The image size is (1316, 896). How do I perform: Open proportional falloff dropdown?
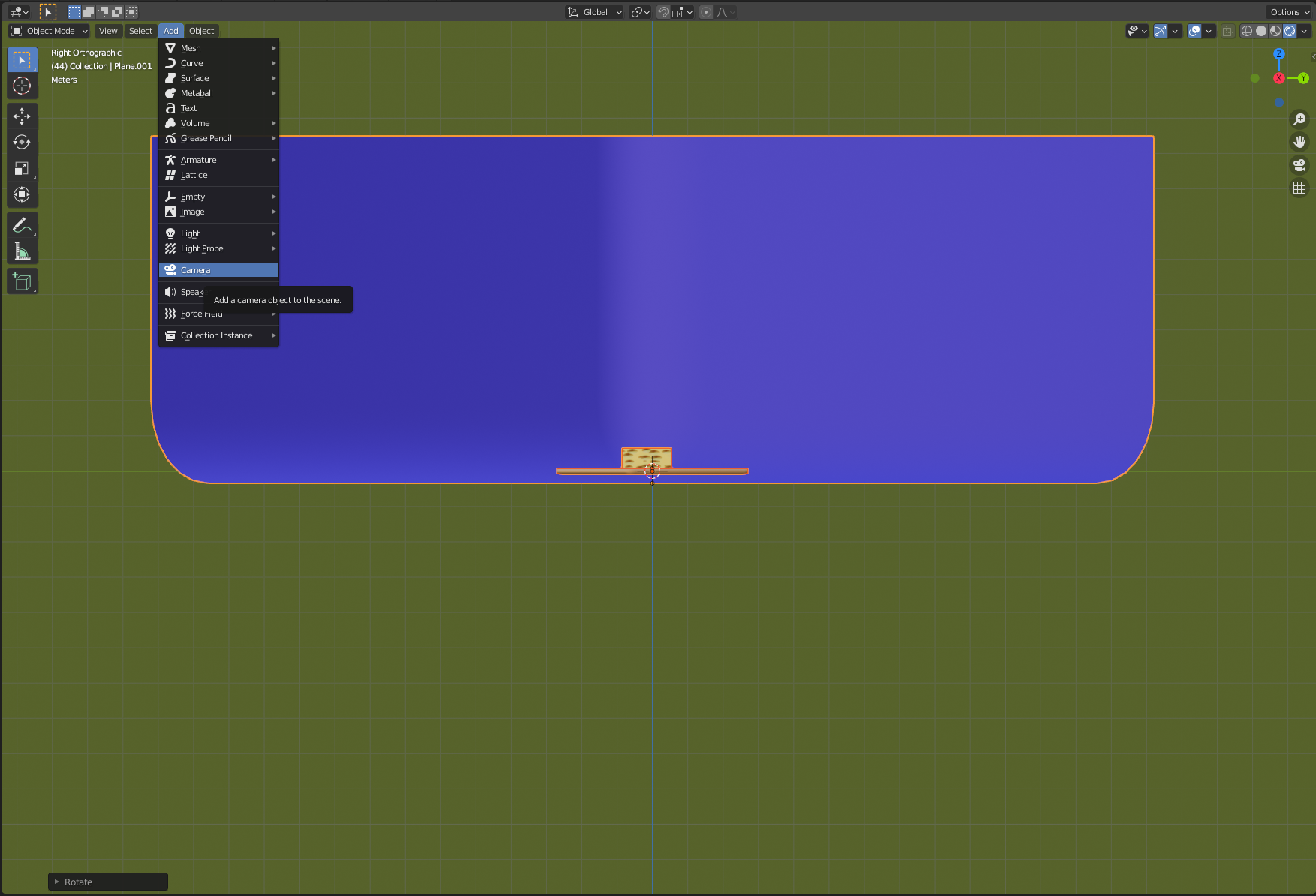point(725,12)
